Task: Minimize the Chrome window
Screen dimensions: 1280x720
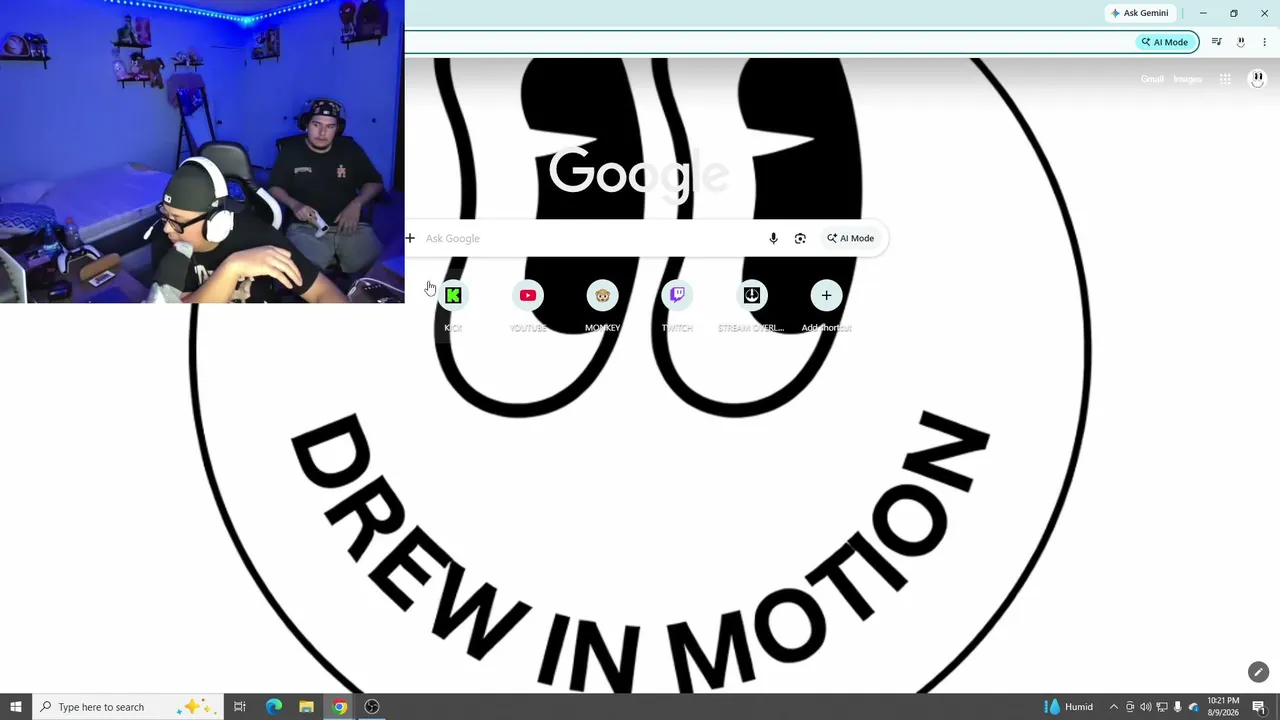Action: [x=1203, y=13]
